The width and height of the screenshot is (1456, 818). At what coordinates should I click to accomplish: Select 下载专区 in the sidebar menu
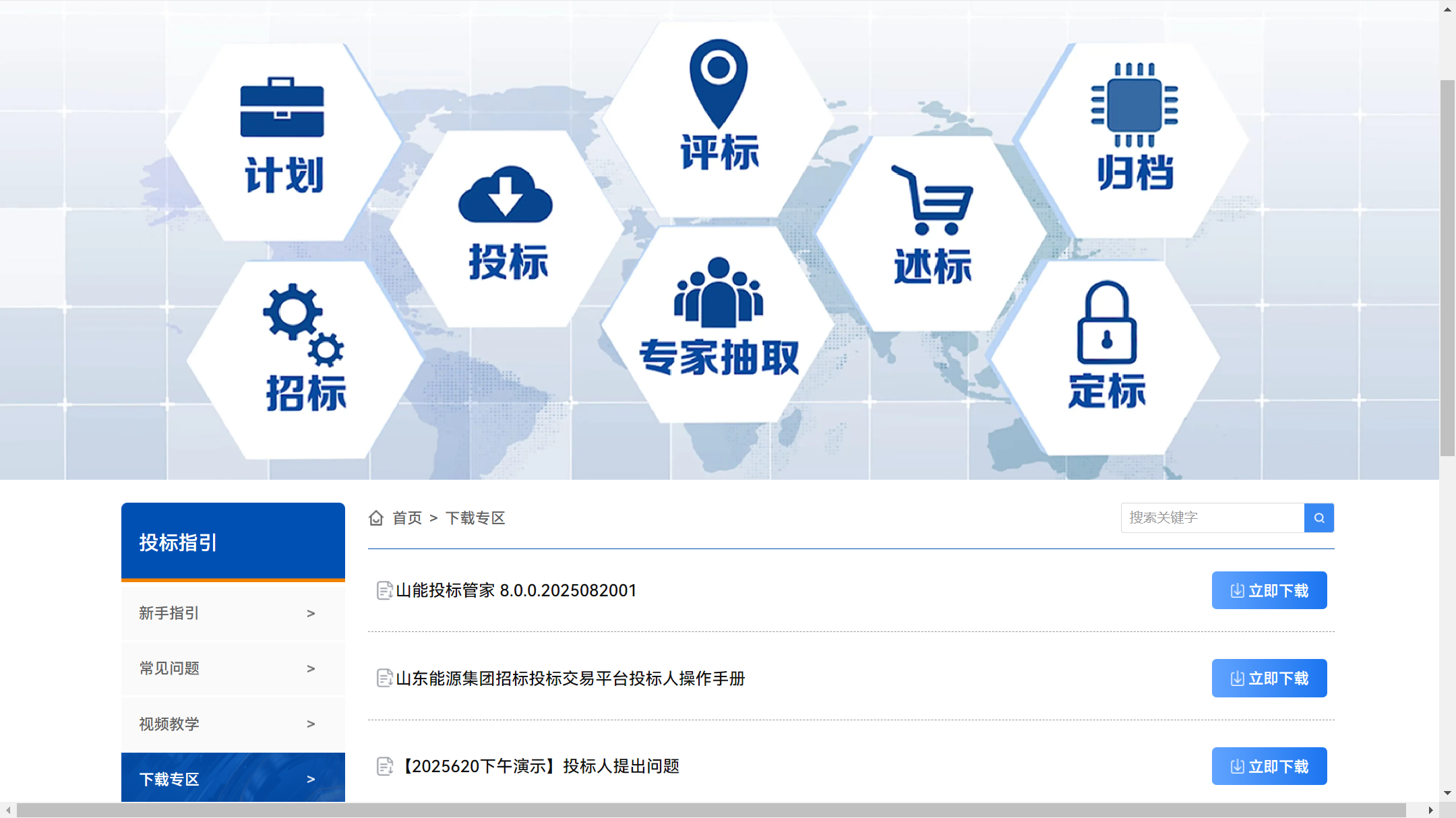169,779
